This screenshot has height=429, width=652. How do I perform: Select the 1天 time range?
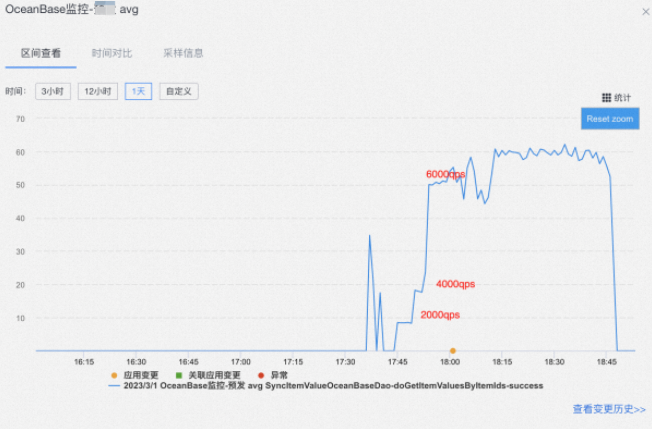[x=138, y=91]
